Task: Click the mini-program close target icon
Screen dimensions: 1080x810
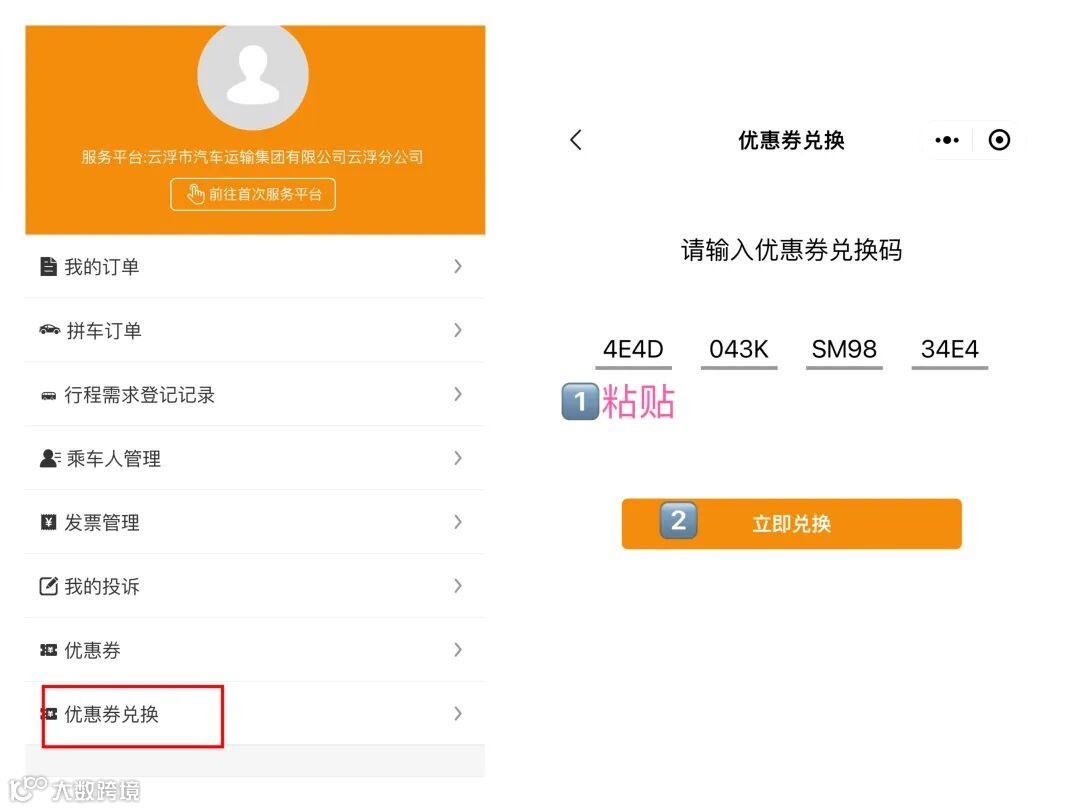Action: pos(999,140)
